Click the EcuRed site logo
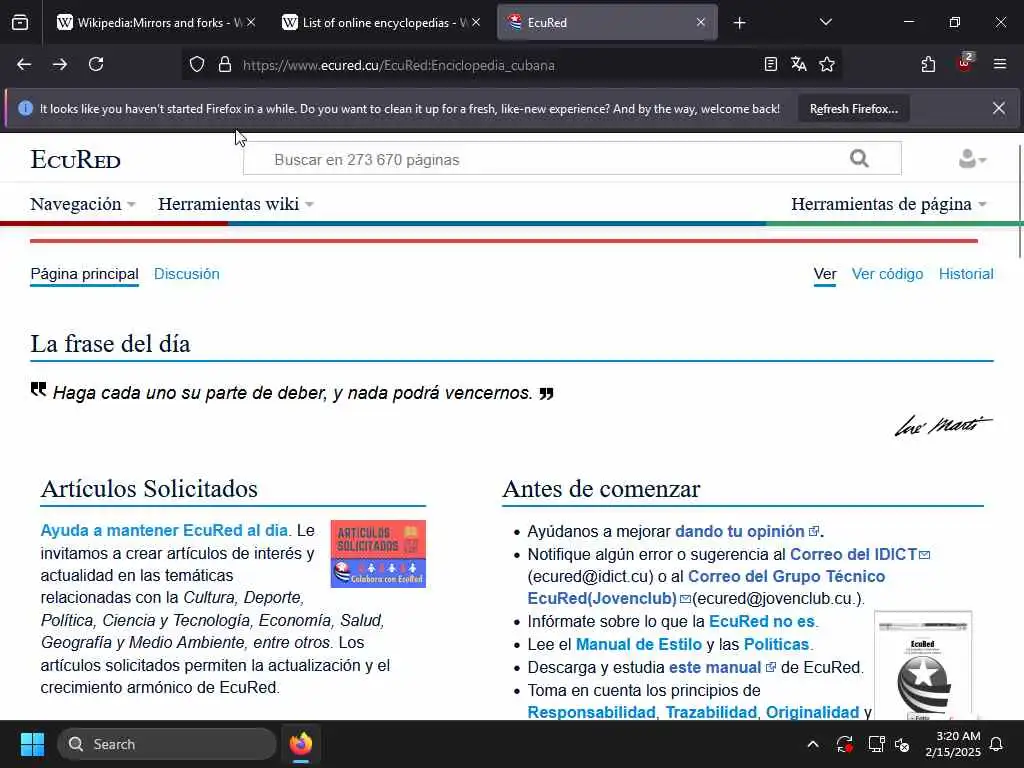Viewport: 1024px width, 768px height. pyautogui.click(x=76, y=159)
